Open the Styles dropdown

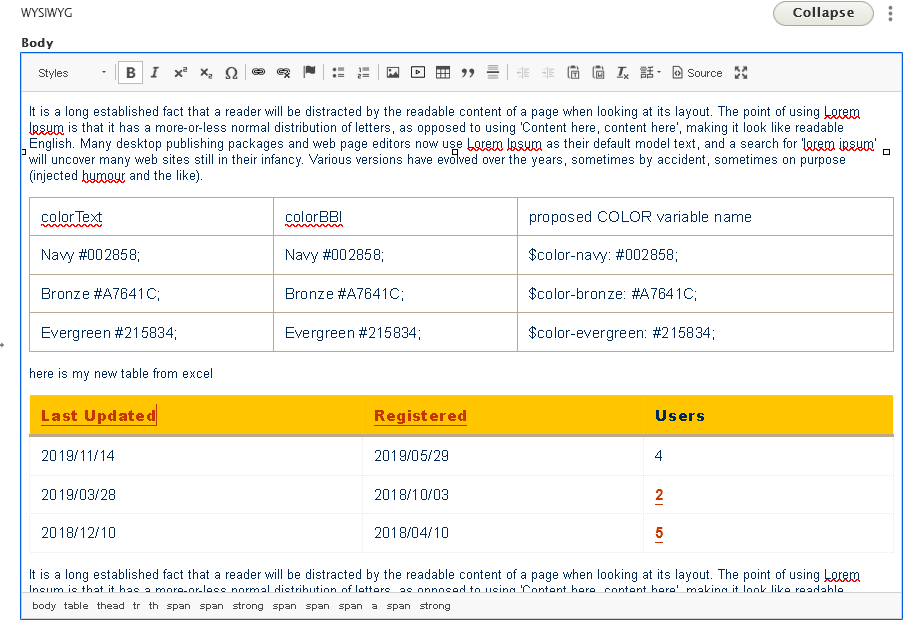(x=72, y=73)
